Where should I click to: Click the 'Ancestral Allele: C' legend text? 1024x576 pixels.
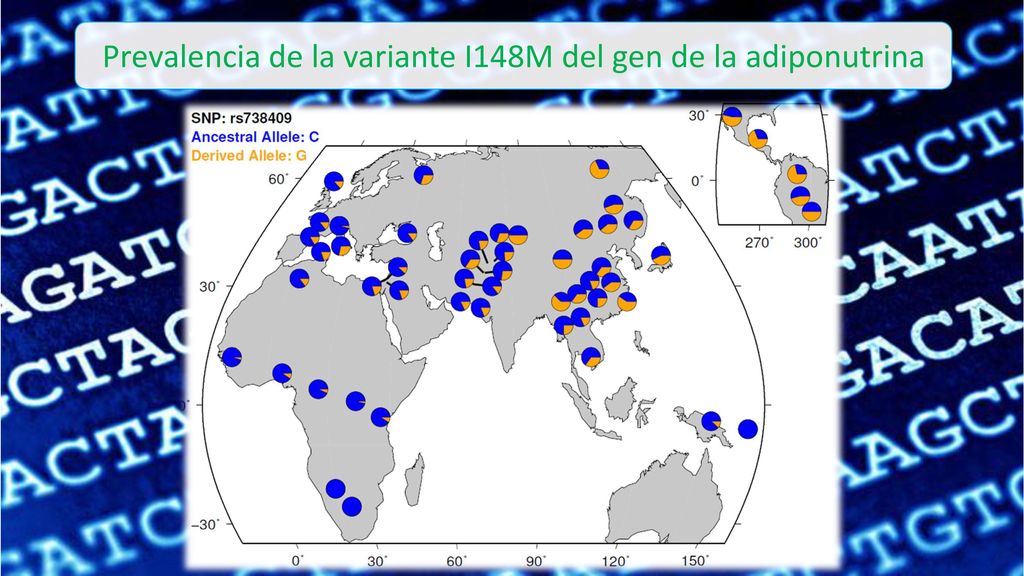255,137
